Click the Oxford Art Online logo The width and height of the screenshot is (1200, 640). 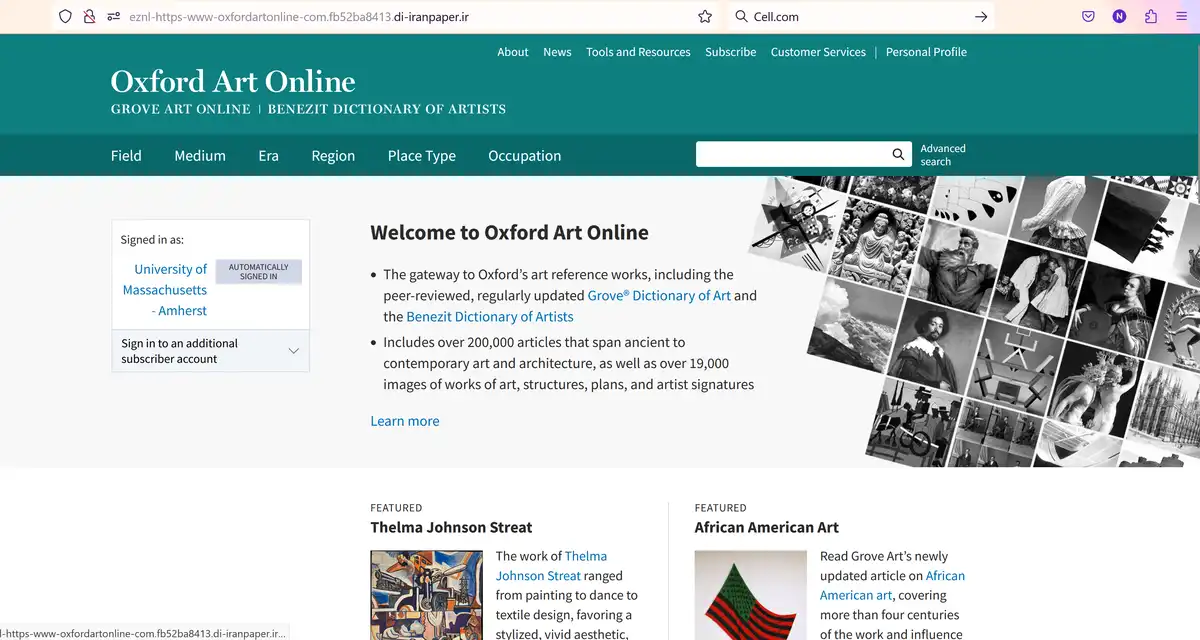click(232, 82)
